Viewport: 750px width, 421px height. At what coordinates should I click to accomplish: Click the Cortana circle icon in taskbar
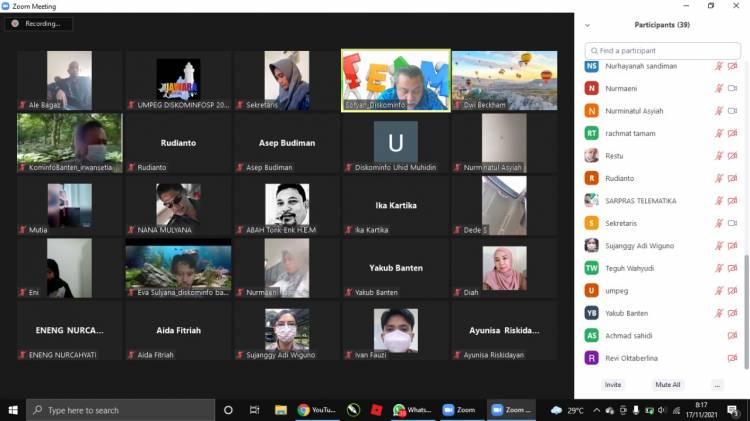click(x=228, y=410)
